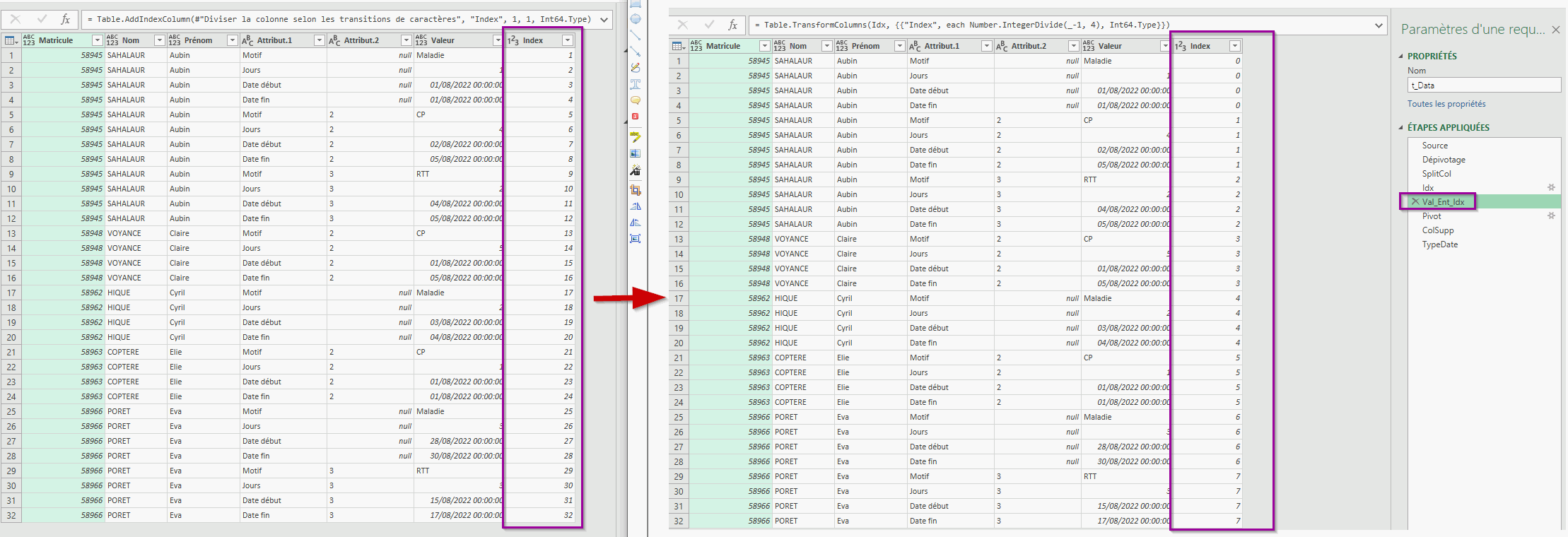Image resolution: width=1568 pixels, height=537 pixels.
Task: Click Index column data type icon in right table
Action: [1180, 46]
